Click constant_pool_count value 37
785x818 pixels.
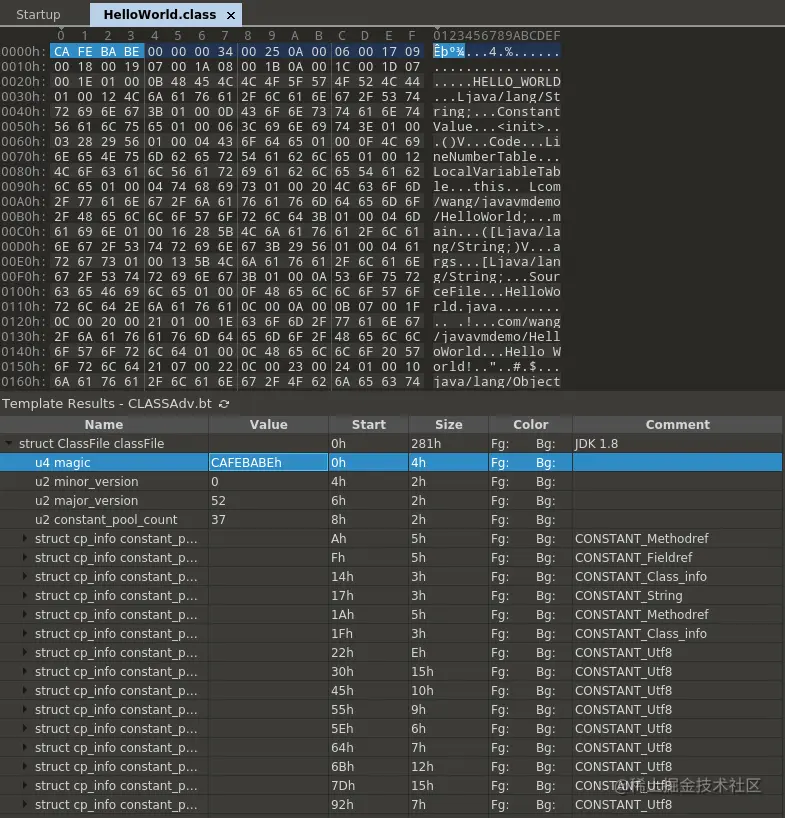(x=218, y=520)
